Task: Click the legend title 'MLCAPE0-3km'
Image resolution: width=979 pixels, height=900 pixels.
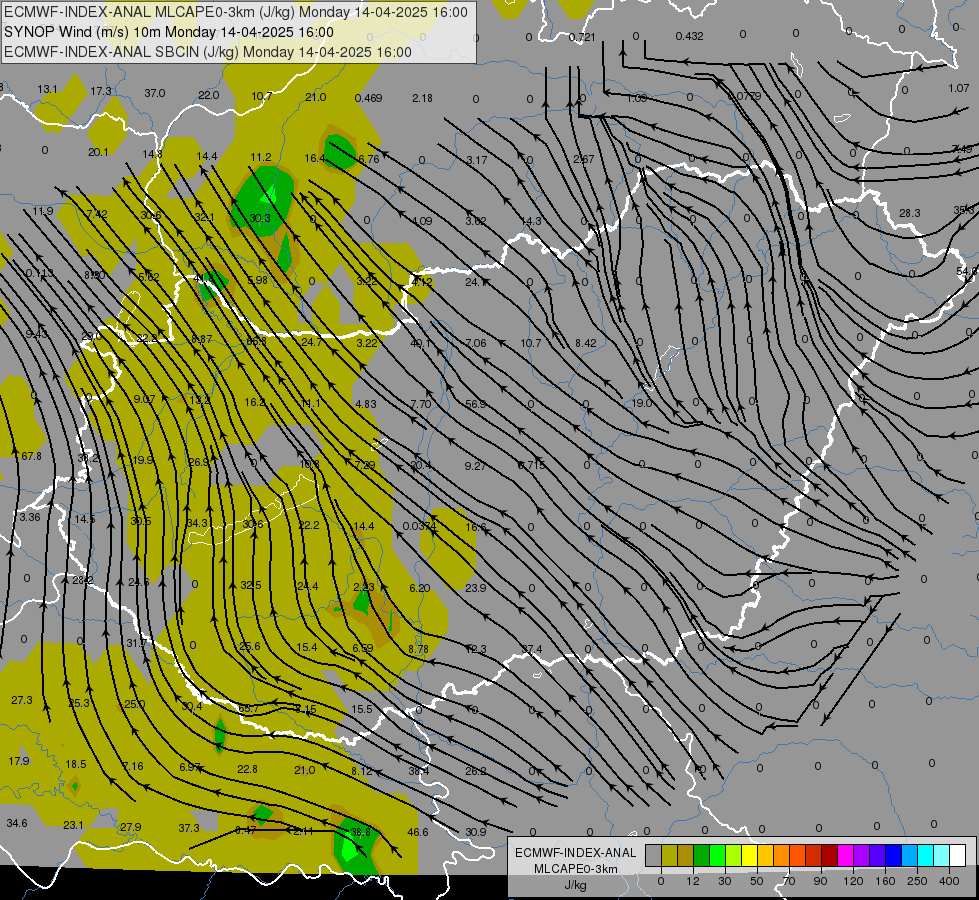Action: pyautogui.click(x=575, y=869)
